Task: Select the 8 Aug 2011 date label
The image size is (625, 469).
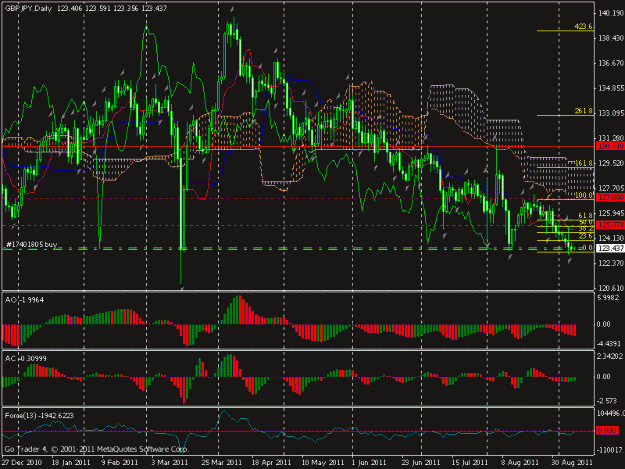Action: pyautogui.click(x=520, y=463)
